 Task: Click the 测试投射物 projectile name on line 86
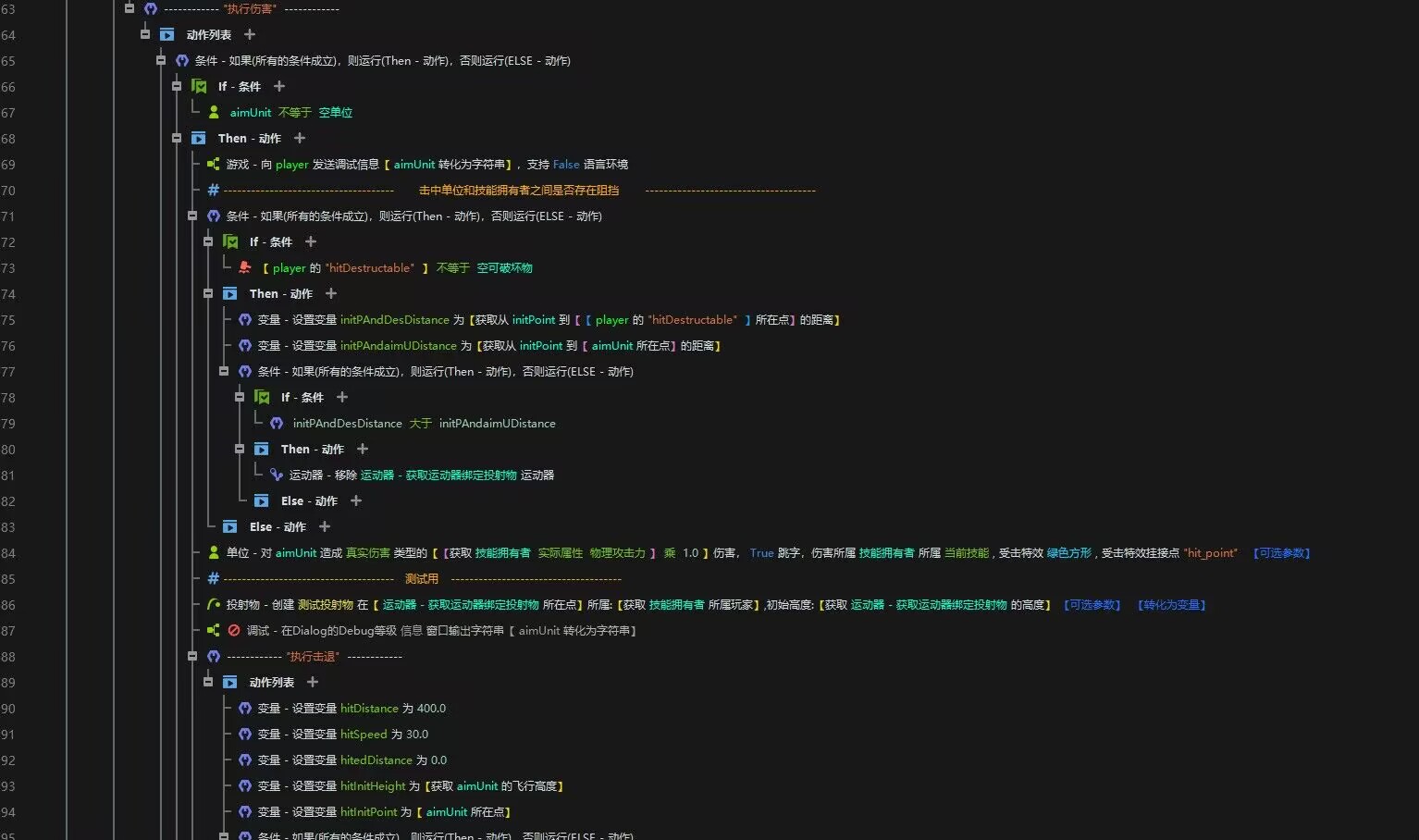(x=326, y=605)
